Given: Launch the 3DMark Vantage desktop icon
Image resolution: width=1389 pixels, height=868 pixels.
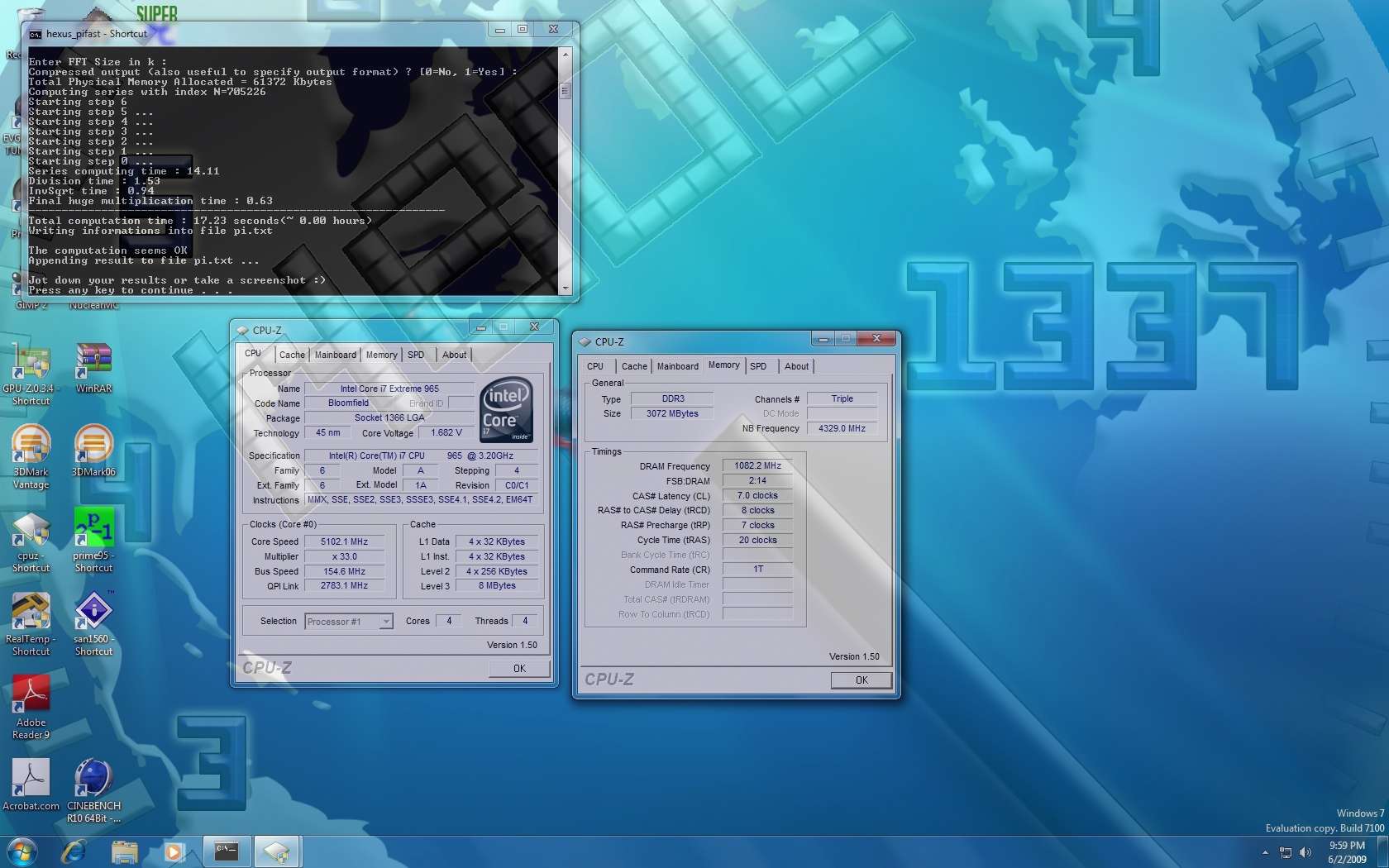Looking at the screenshot, I should pyautogui.click(x=31, y=457).
